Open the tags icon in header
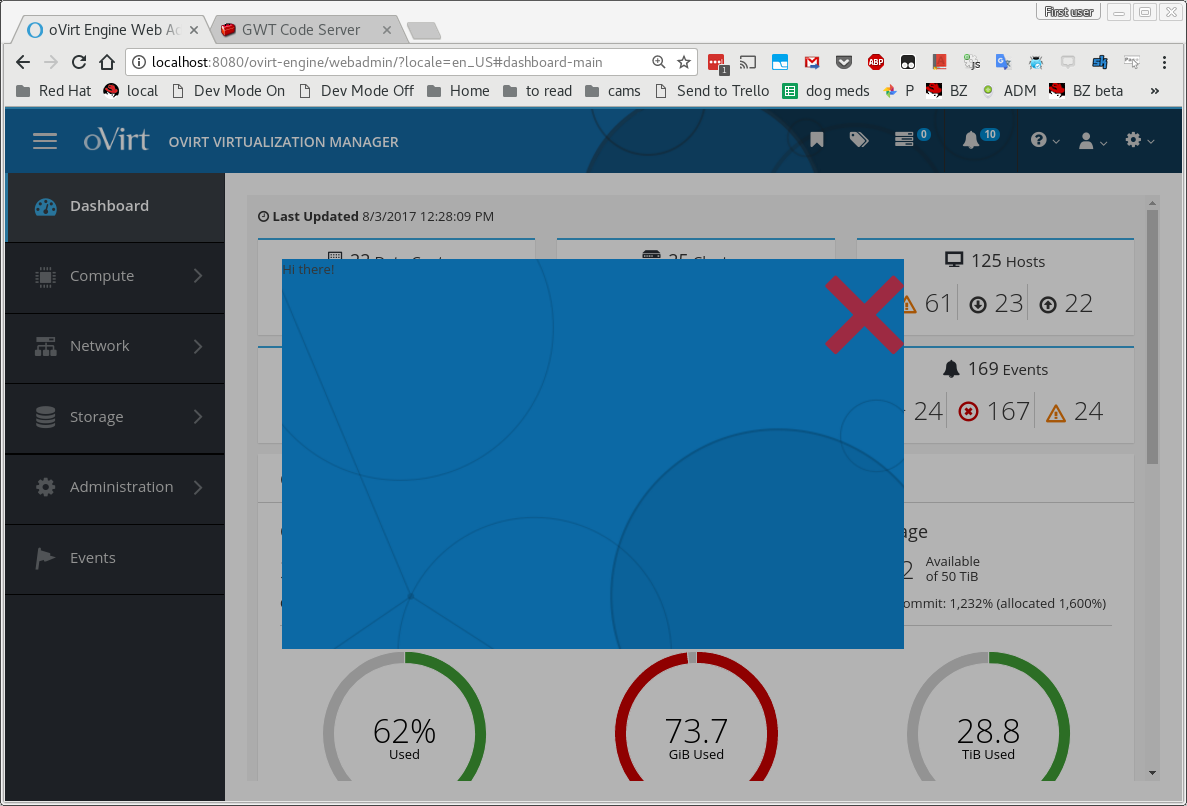Screen dimensions: 1187x806 tap(859, 141)
